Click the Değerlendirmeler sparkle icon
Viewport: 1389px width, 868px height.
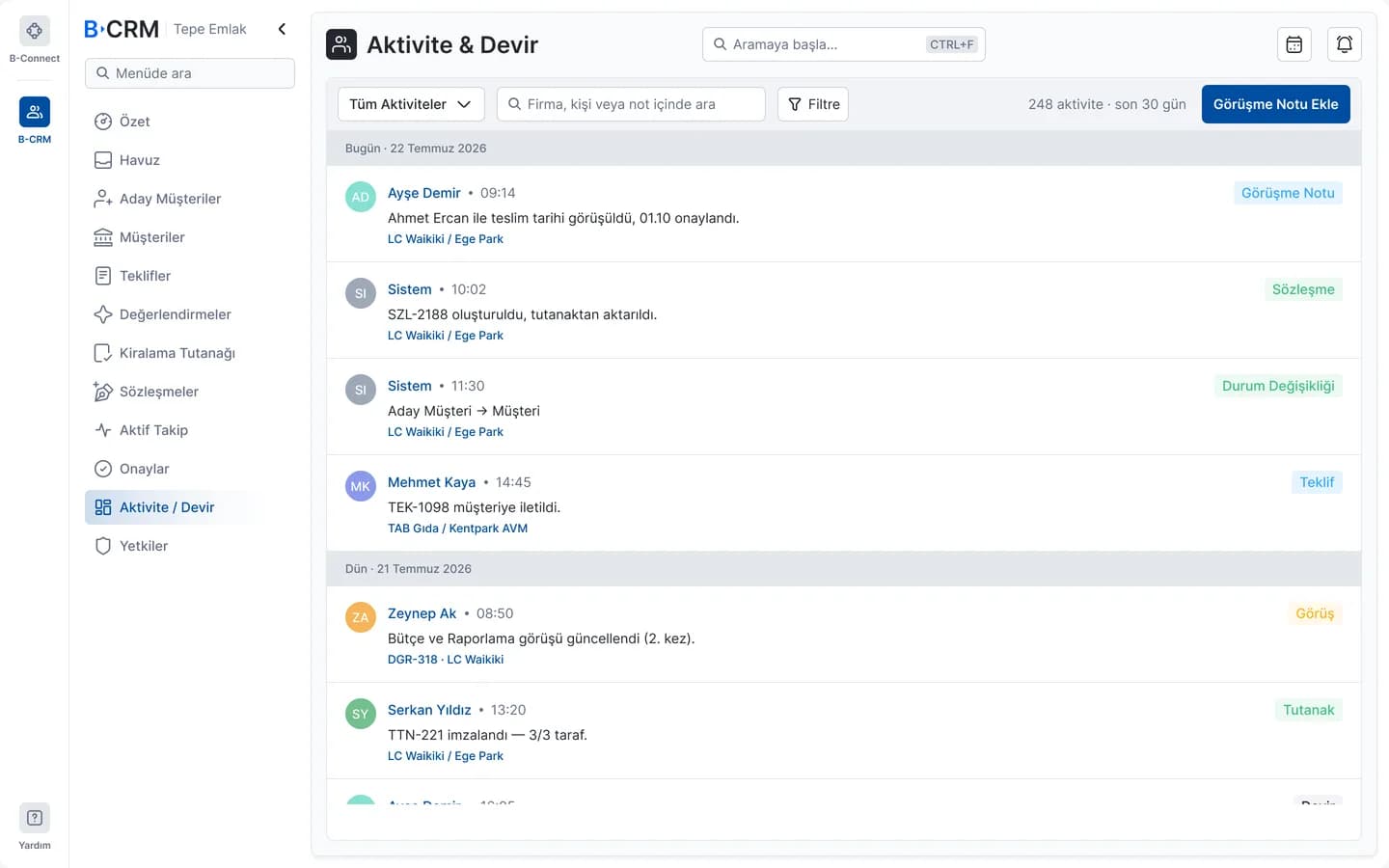[103, 314]
